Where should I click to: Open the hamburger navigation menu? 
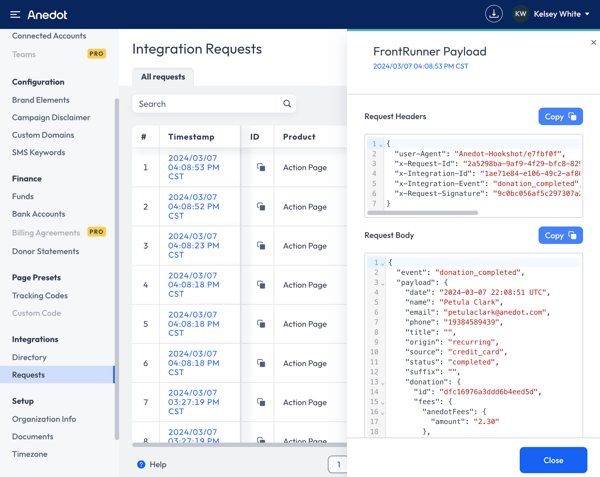pos(15,15)
